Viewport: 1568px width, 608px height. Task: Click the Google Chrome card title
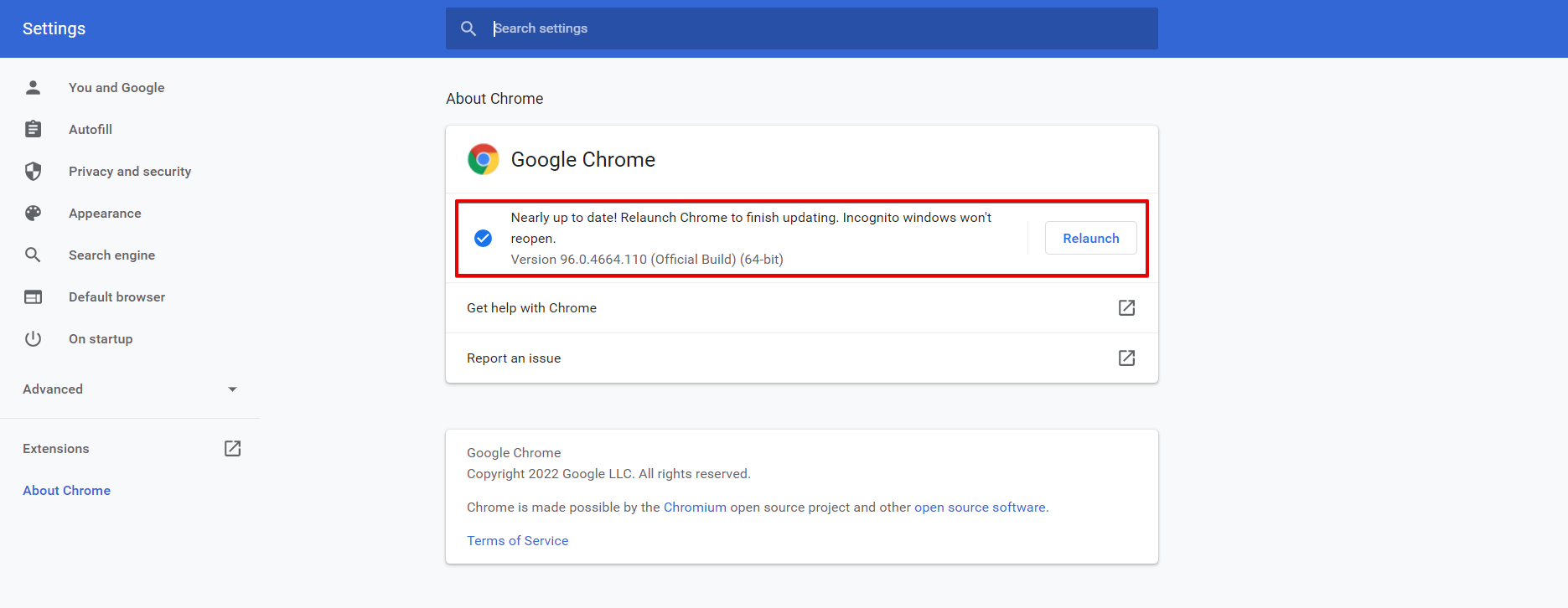click(x=583, y=159)
